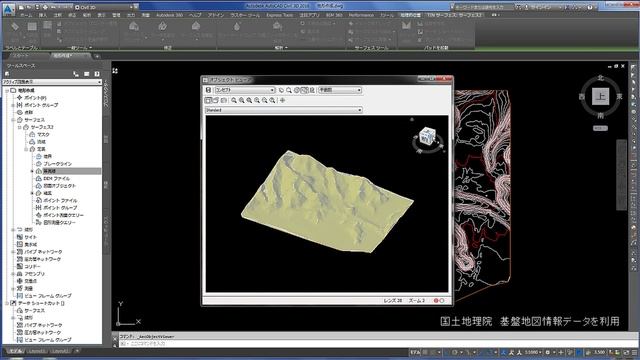Switch to the モデル tab
640x360 pixels.
[16, 351]
